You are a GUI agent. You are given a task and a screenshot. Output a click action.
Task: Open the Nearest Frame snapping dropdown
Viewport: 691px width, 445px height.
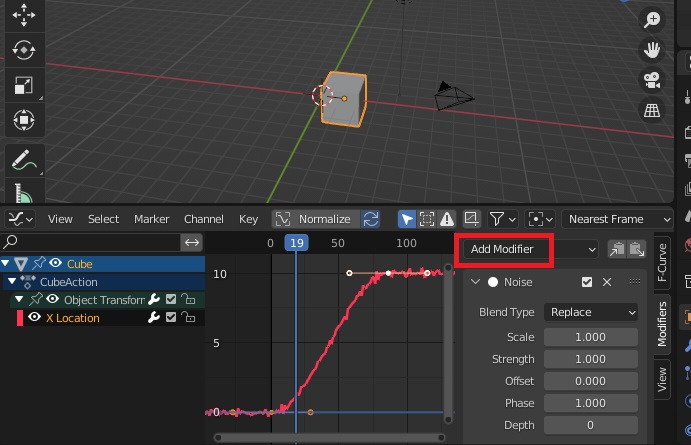point(618,219)
